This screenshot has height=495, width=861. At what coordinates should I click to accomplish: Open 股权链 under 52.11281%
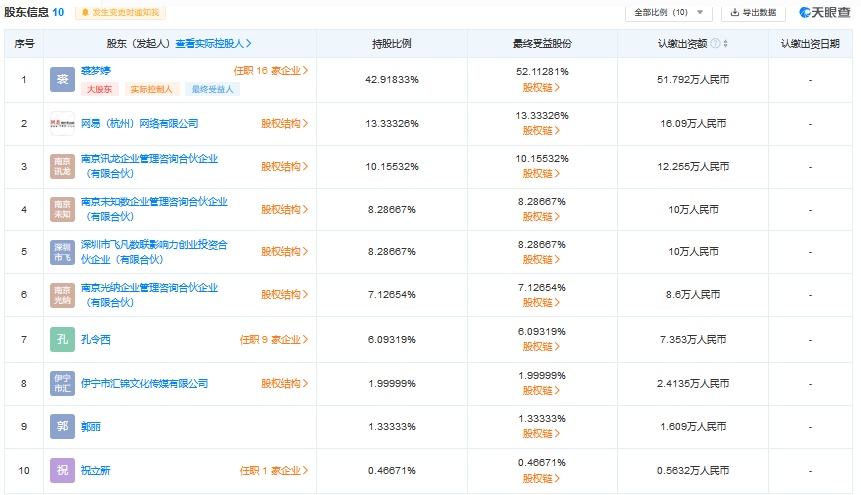point(541,87)
